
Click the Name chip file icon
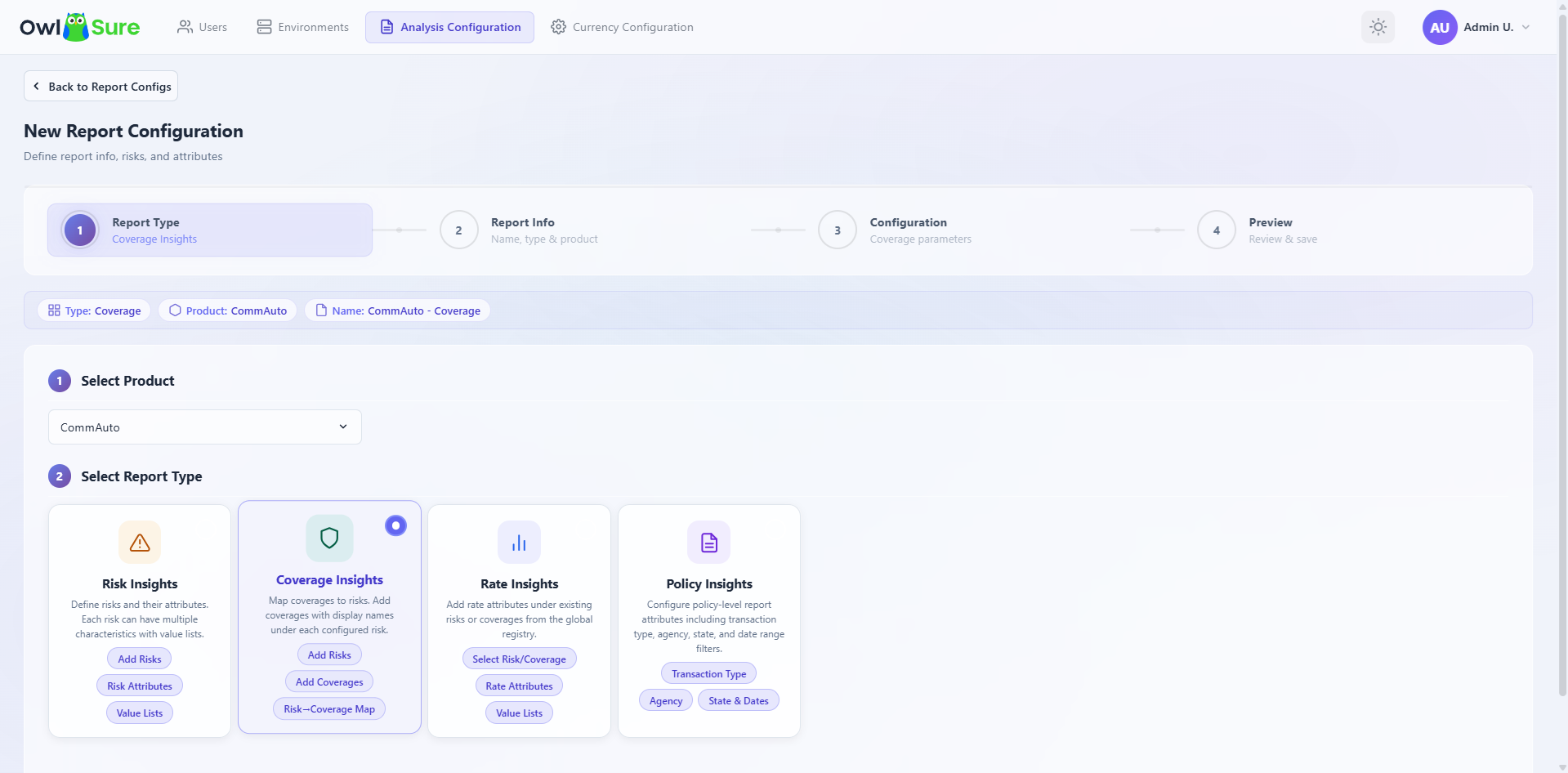tap(321, 311)
